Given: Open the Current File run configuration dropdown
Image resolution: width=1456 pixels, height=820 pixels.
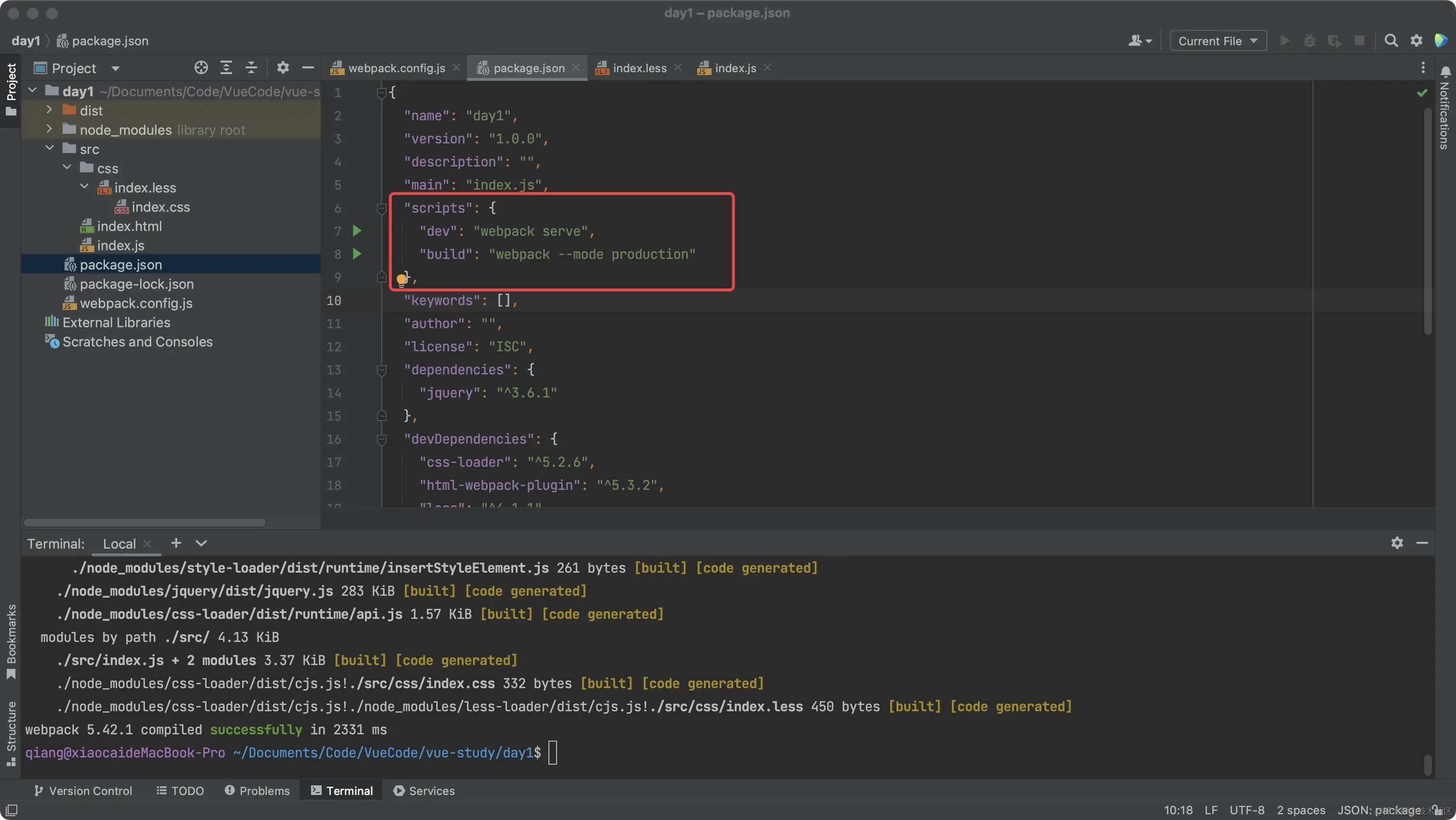Looking at the screenshot, I should [x=1218, y=40].
